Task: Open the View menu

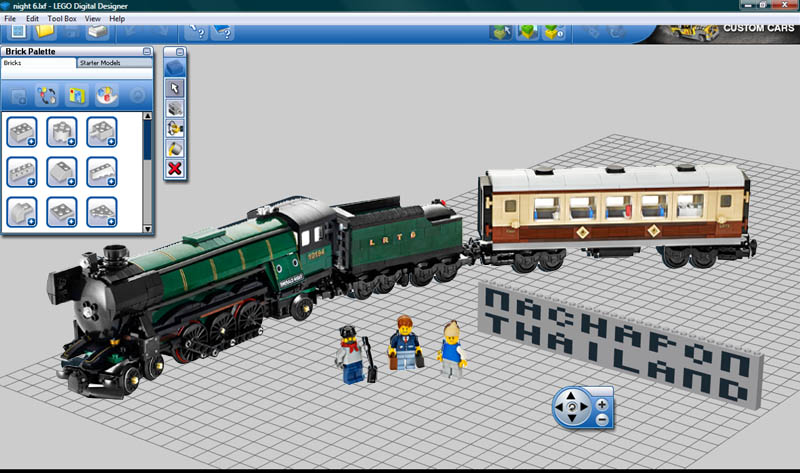Action: click(92, 18)
